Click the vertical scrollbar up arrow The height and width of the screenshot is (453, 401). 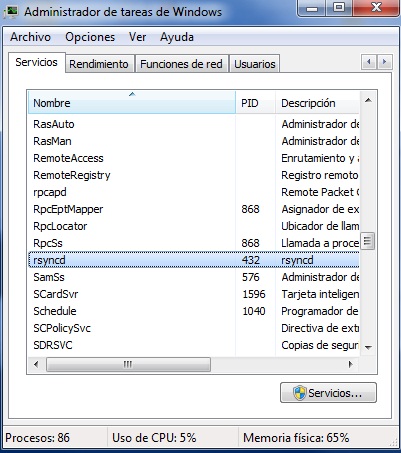point(368,100)
